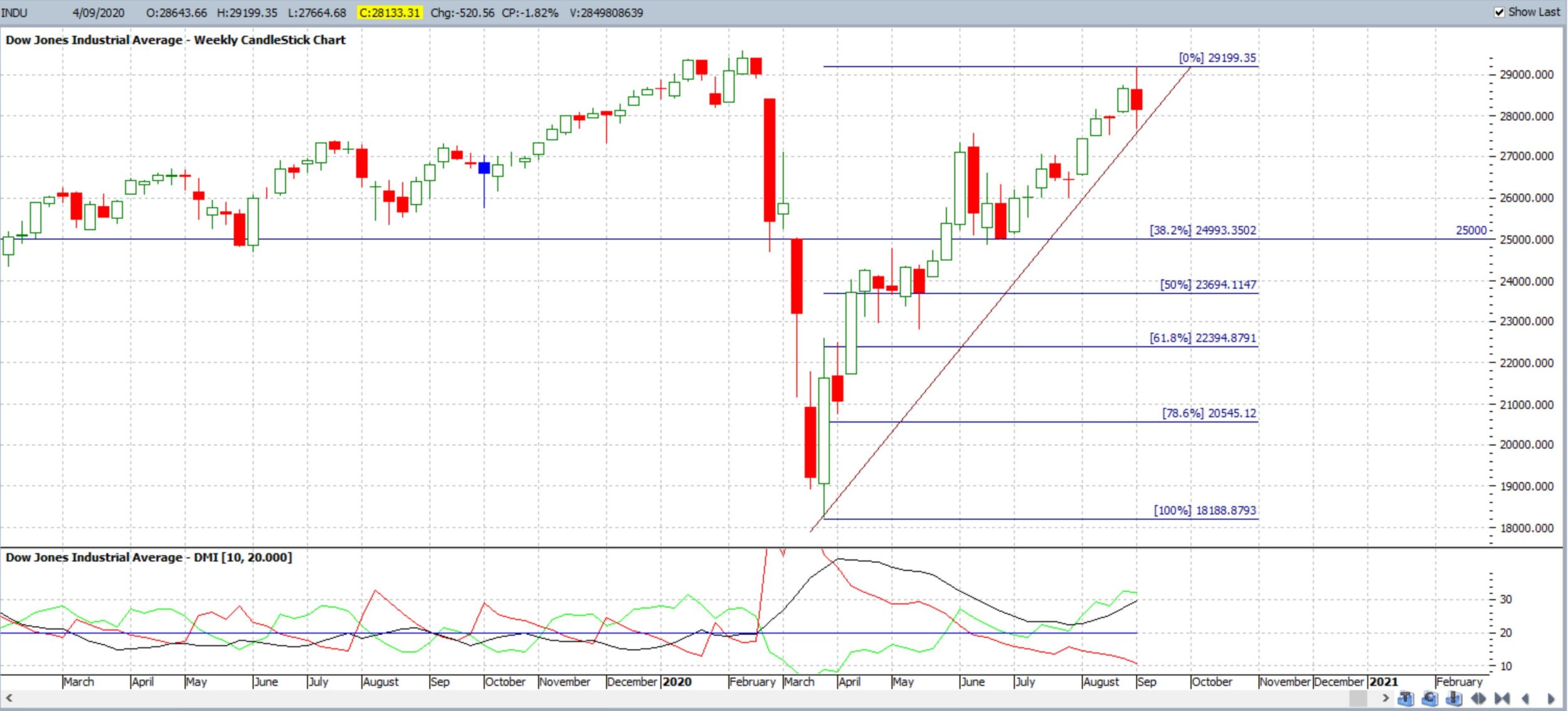Click the compress time axis inward-arrows icon
This screenshot has height=711, width=1568.
(x=1502, y=698)
